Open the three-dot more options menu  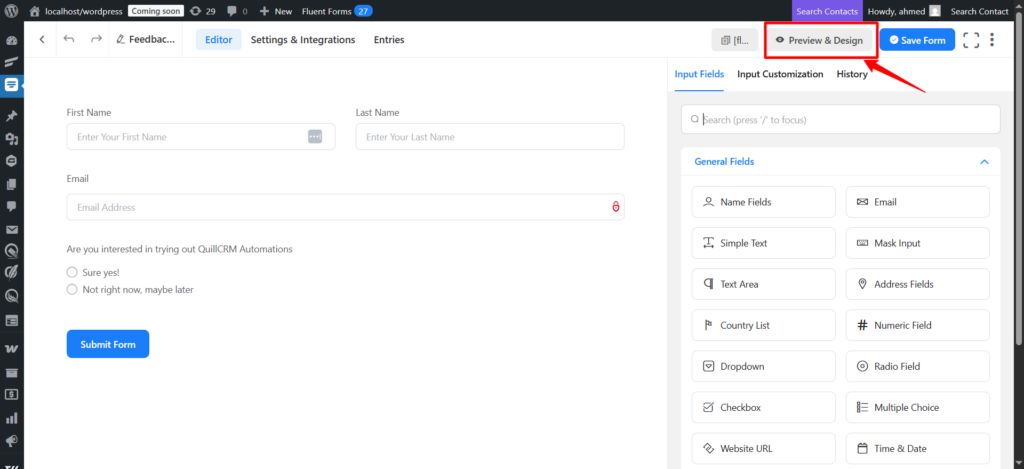point(992,40)
